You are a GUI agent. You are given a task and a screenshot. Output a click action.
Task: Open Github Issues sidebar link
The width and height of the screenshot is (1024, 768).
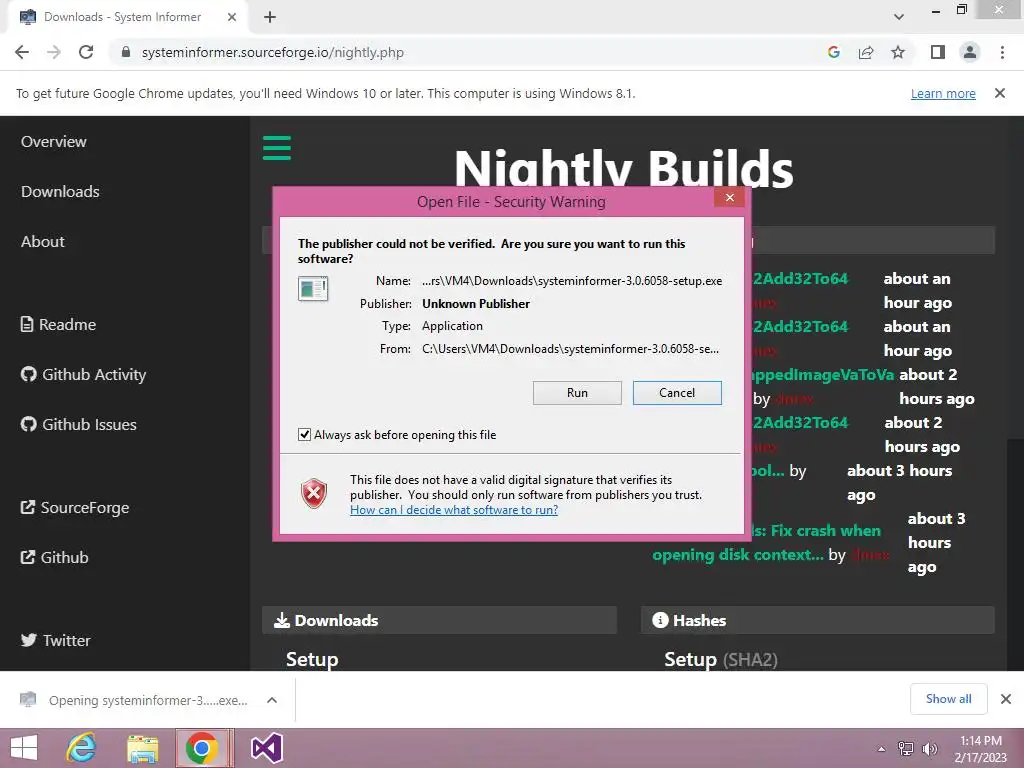click(x=78, y=424)
